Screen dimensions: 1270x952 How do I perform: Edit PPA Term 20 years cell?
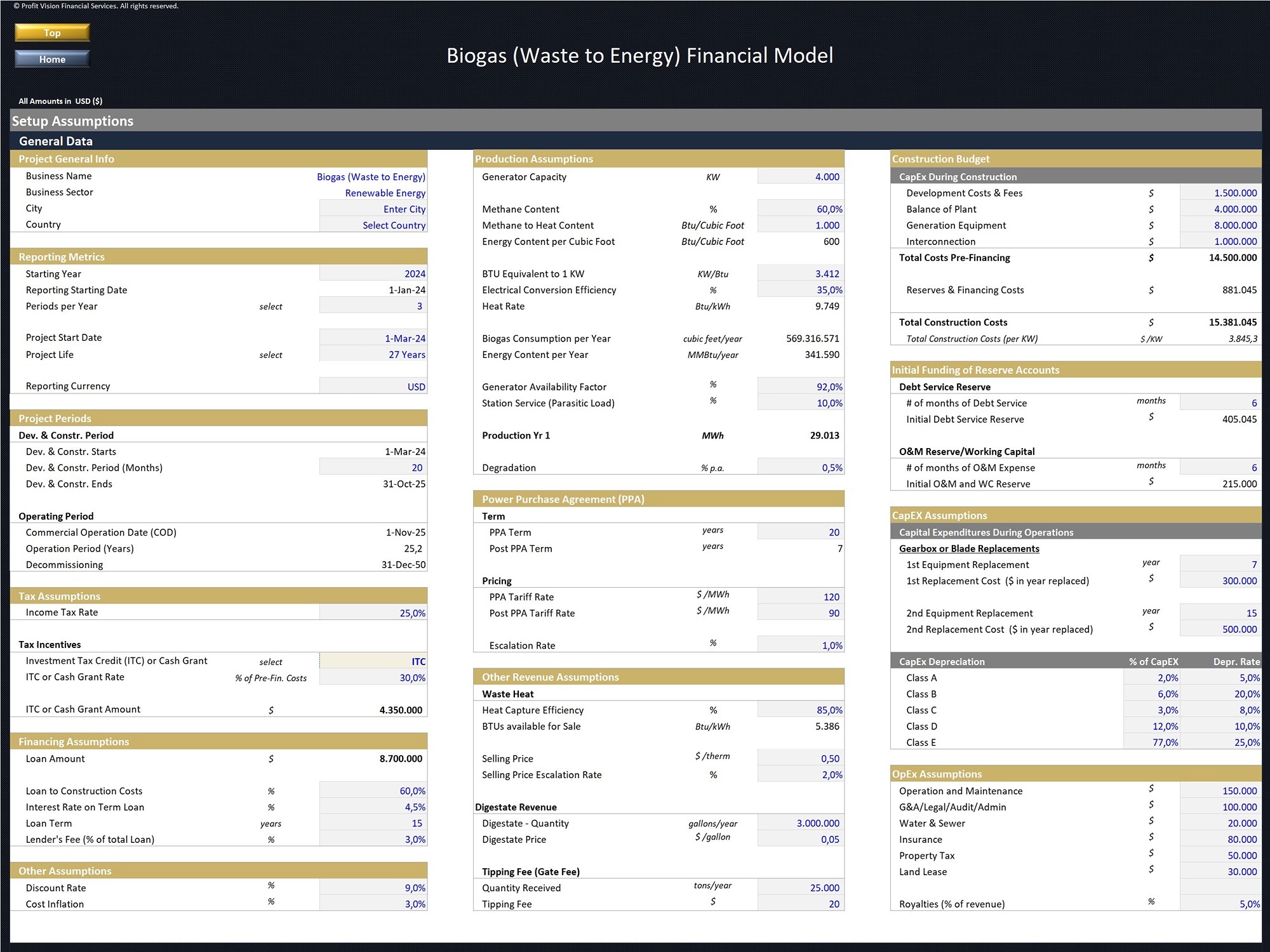pyautogui.click(x=801, y=532)
